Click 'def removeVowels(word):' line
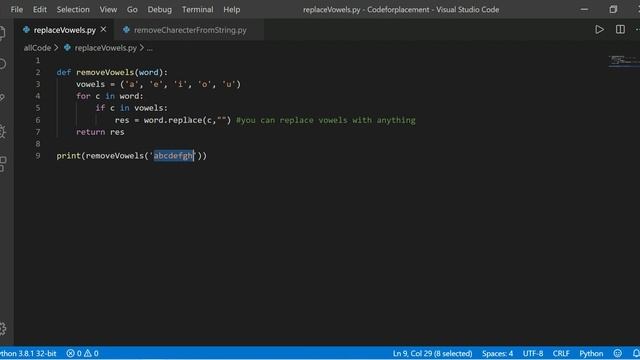The width and height of the screenshot is (640, 360). click(x=112, y=72)
